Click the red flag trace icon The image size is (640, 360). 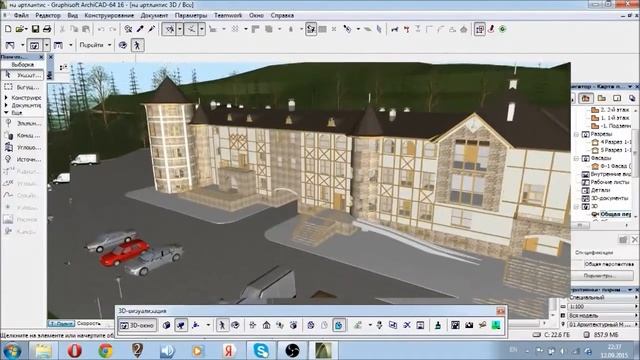pos(407,29)
